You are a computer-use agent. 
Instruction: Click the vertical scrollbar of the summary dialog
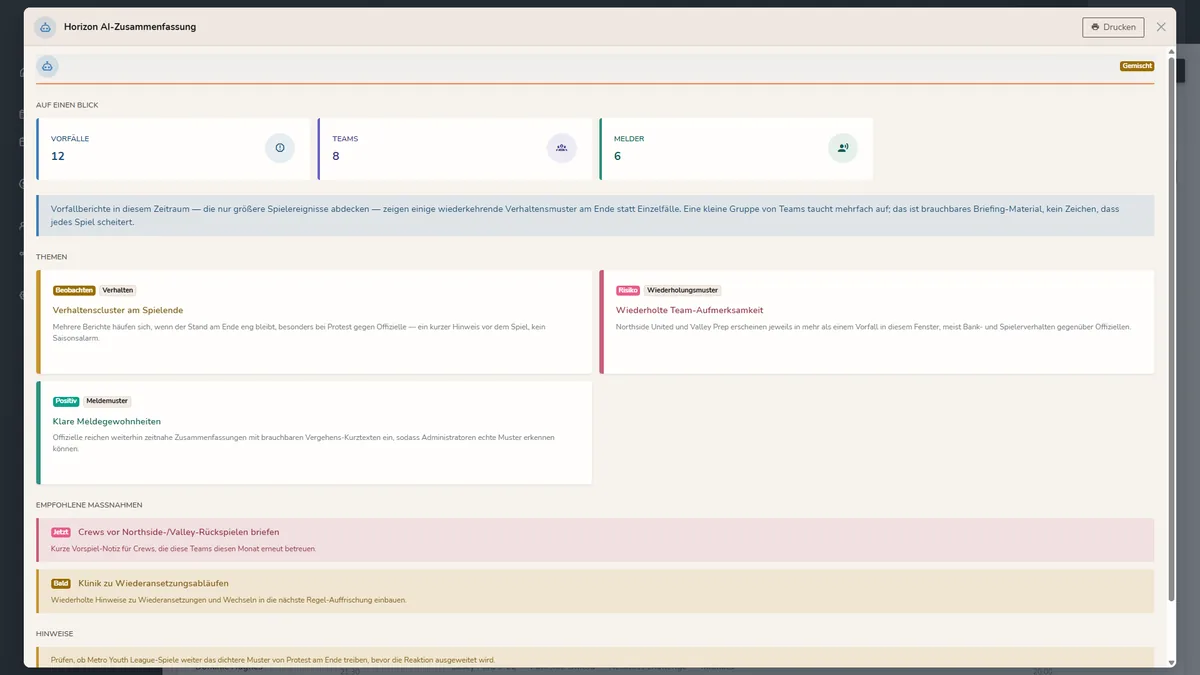[x=1172, y=330]
